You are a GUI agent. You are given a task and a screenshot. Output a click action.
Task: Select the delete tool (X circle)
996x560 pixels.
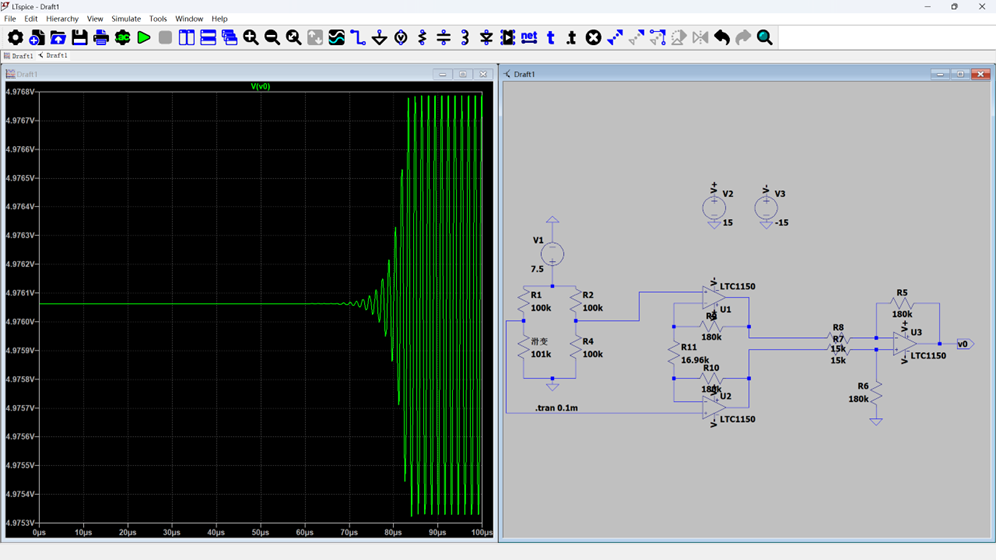[x=593, y=37]
